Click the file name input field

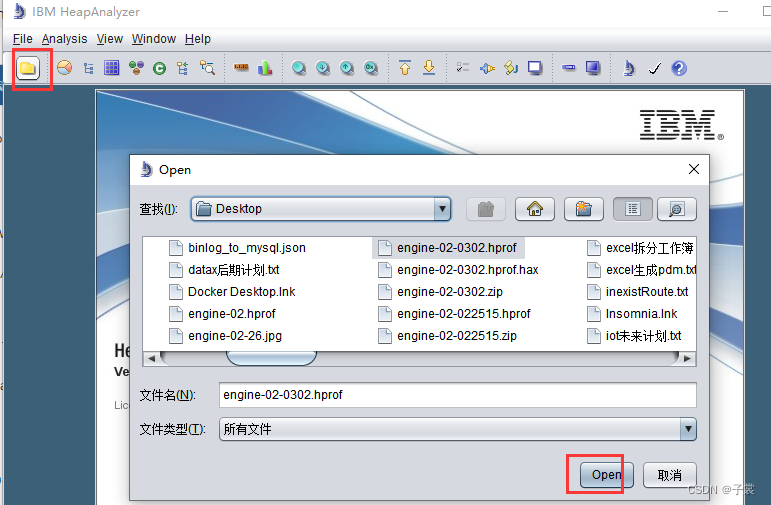point(458,395)
